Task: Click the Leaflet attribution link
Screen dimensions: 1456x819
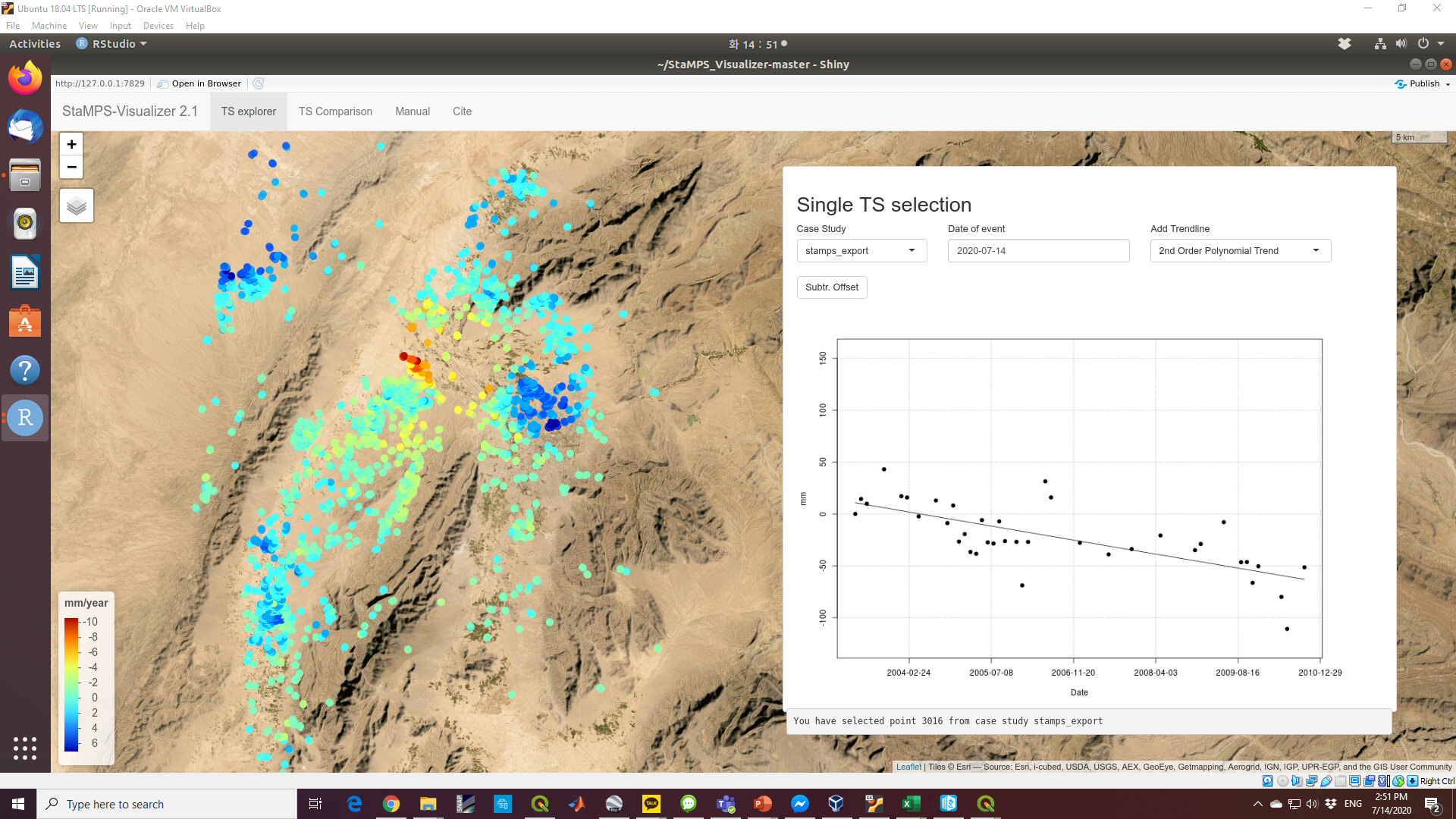Action: point(908,767)
